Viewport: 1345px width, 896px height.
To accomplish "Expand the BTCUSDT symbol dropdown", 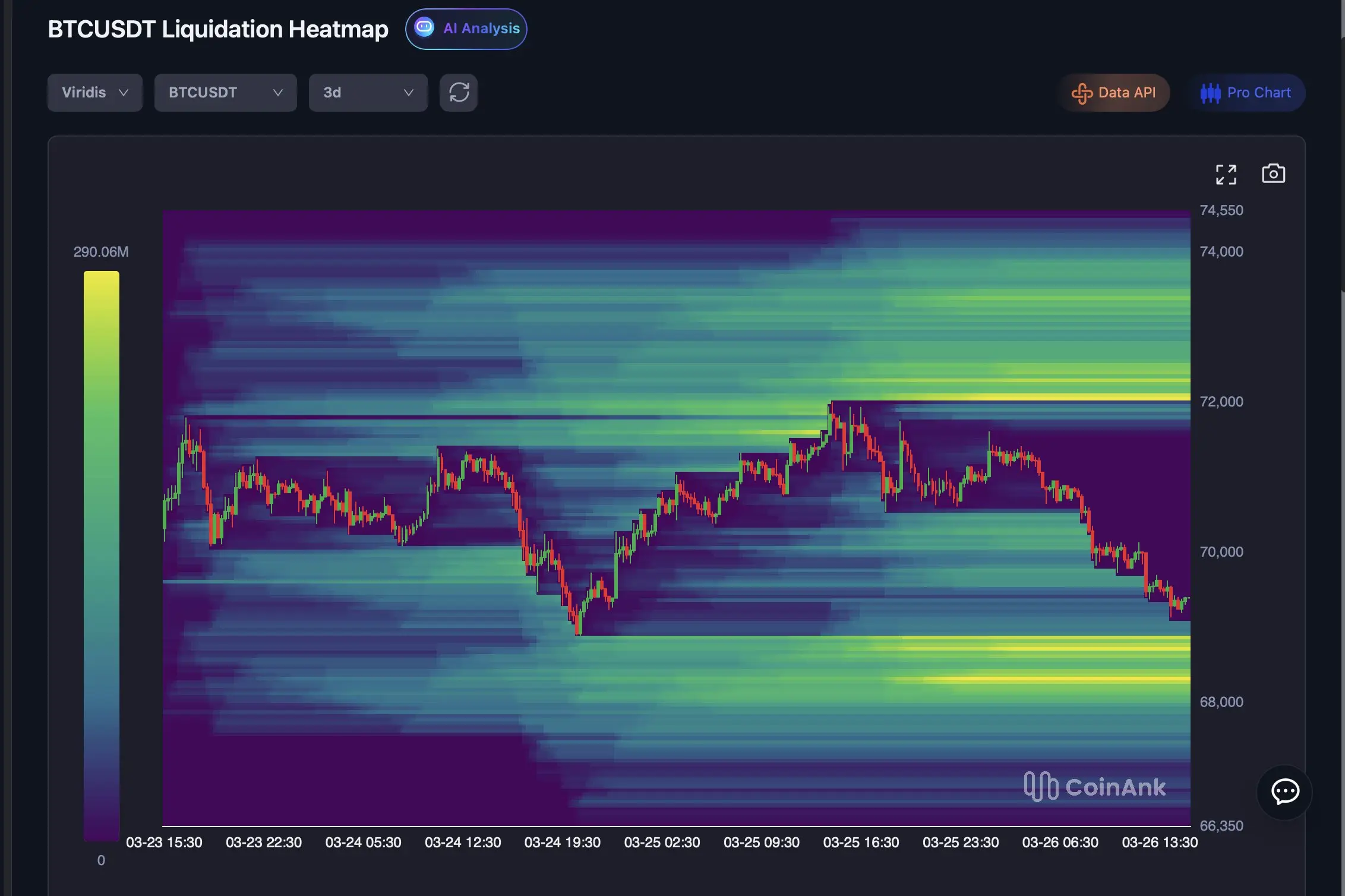I will click(x=225, y=93).
